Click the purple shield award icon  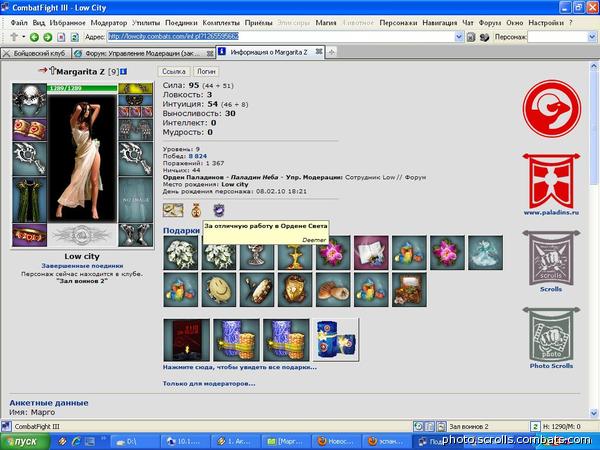click(218, 210)
